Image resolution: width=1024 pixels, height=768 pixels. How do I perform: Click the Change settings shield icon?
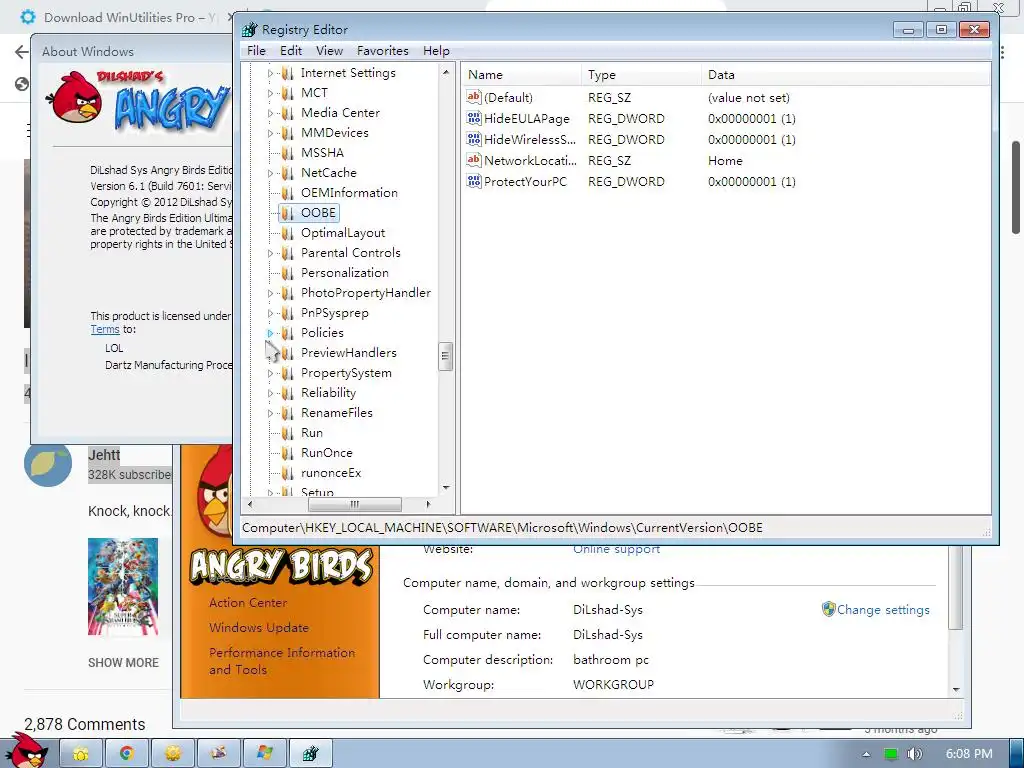point(828,609)
